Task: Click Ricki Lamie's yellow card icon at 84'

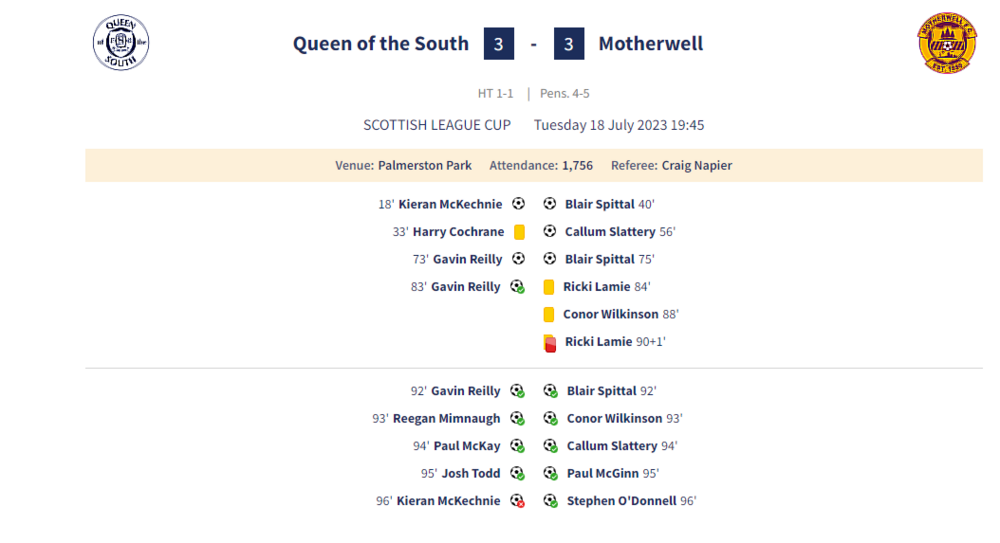Action: 548,287
